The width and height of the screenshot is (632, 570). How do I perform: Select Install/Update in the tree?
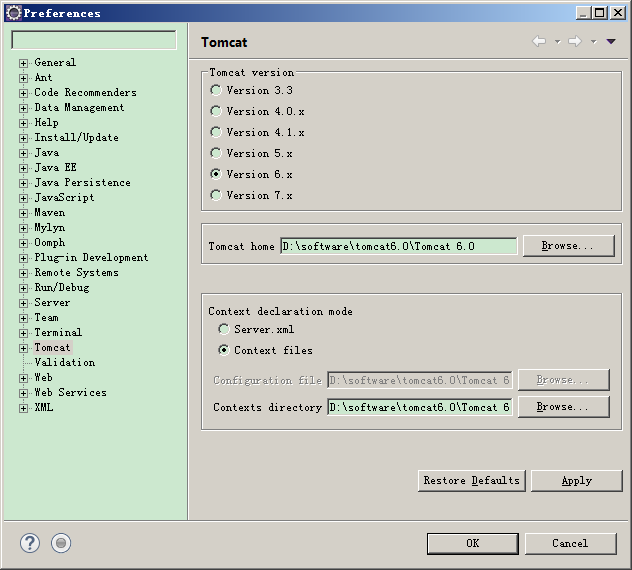tap(77, 137)
